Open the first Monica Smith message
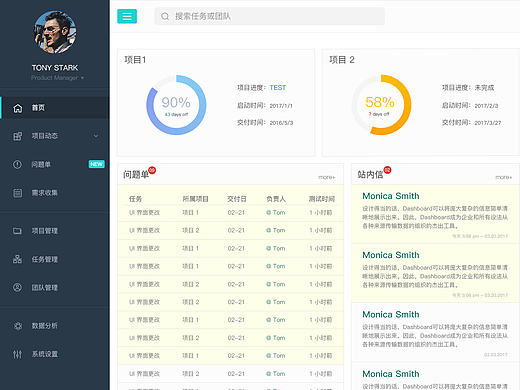The height and width of the screenshot is (390, 520). point(435,214)
